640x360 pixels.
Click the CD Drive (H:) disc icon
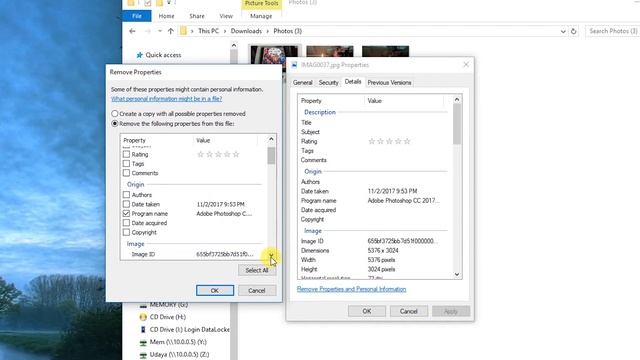pyautogui.click(x=143, y=317)
